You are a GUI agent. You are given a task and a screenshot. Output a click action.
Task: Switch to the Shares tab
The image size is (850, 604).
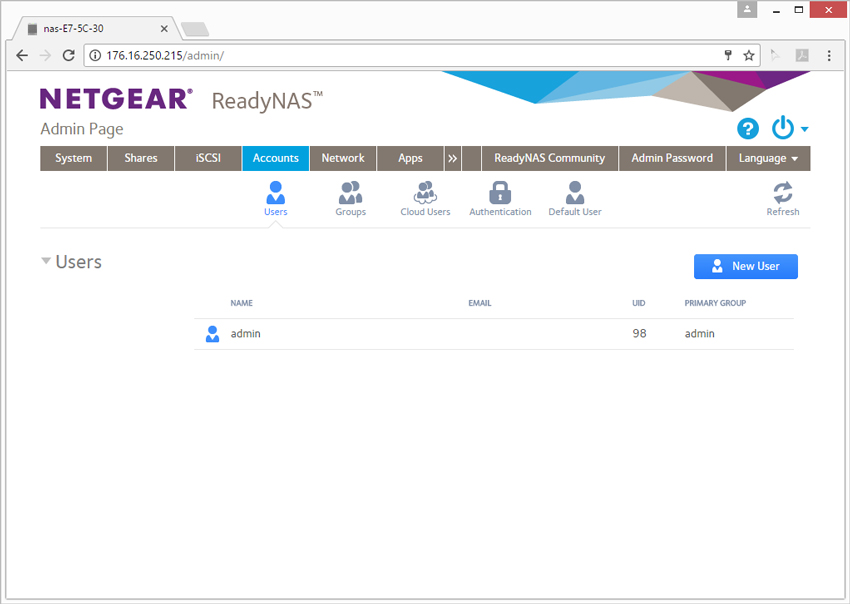click(x=141, y=158)
